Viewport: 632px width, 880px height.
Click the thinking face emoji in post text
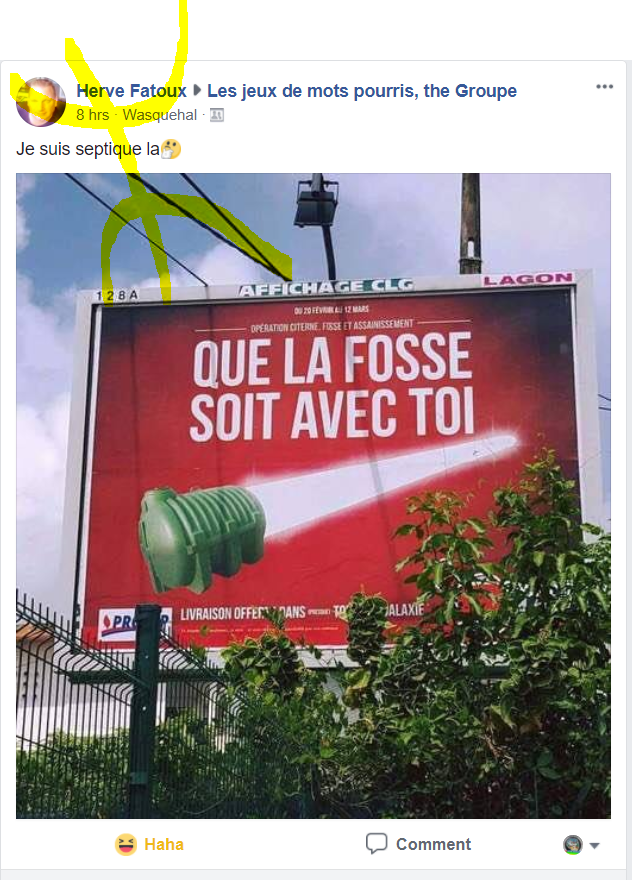click(x=171, y=149)
